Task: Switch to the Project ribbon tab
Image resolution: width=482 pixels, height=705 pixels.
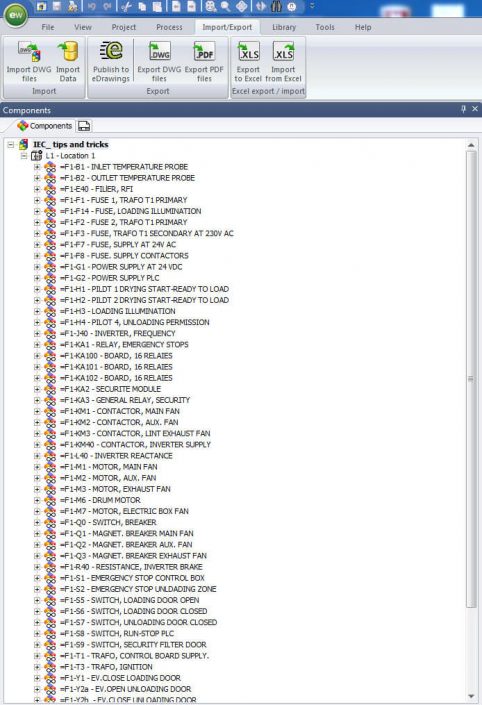Action: point(124,27)
